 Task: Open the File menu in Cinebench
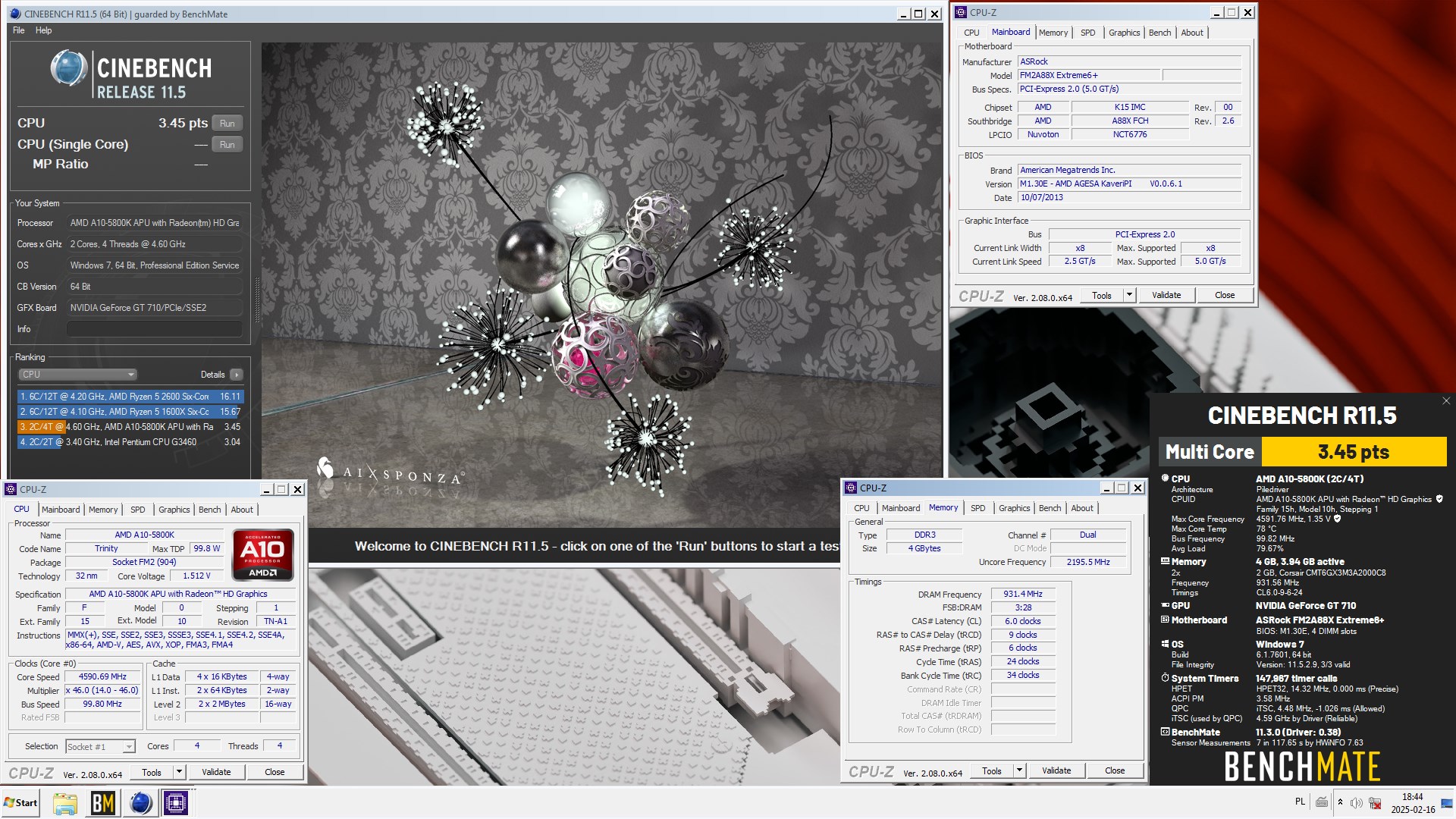click(x=19, y=30)
